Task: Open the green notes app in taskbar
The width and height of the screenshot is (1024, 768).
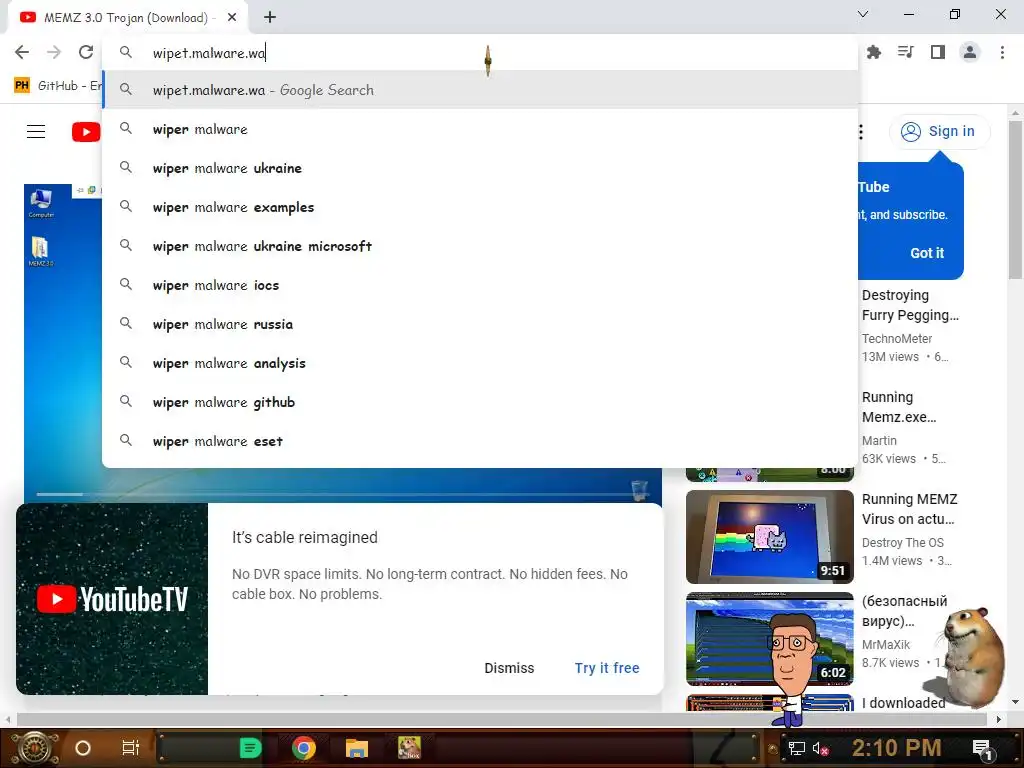Action: [x=250, y=748]
